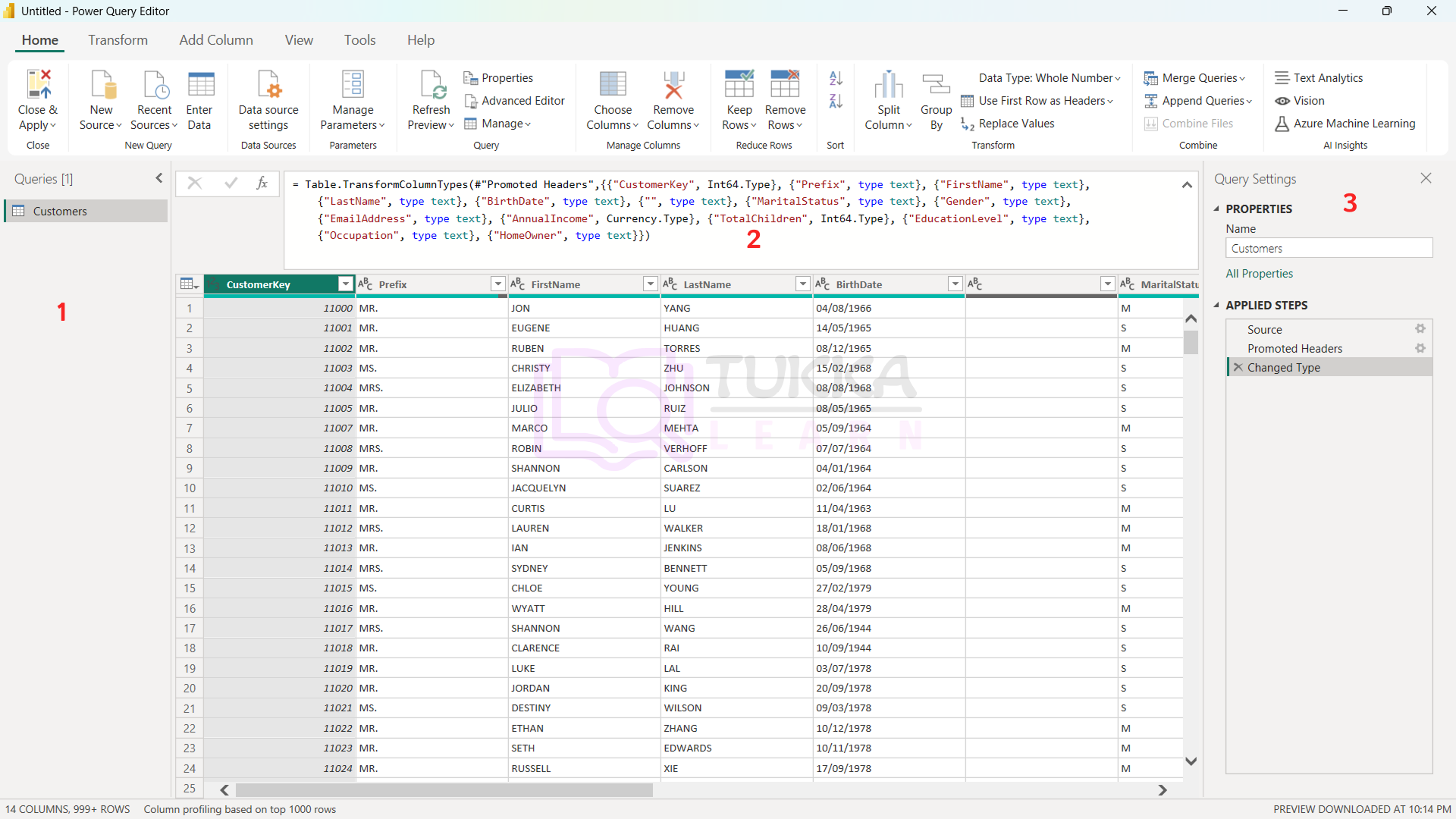1456x819 pixels.
Task: Switch to the Transform tab
Action: (x=118, y=40)
